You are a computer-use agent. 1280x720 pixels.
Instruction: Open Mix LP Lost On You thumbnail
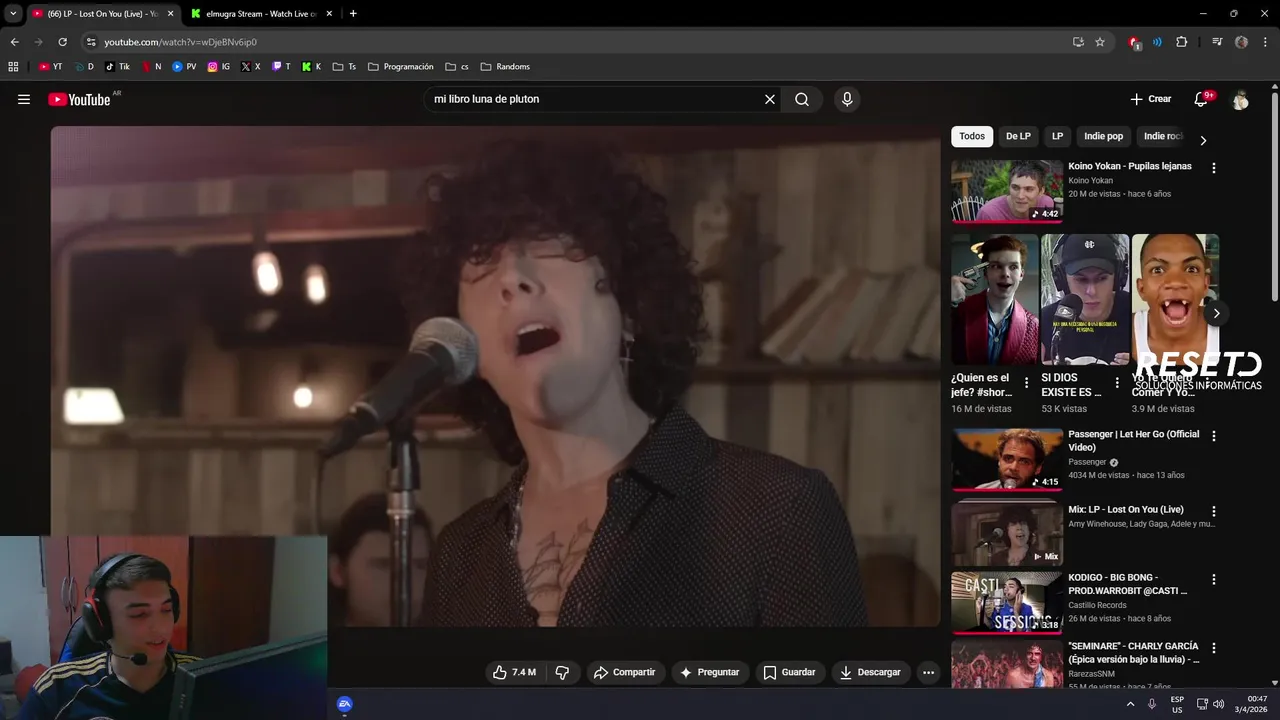(x=1007, y=534)
